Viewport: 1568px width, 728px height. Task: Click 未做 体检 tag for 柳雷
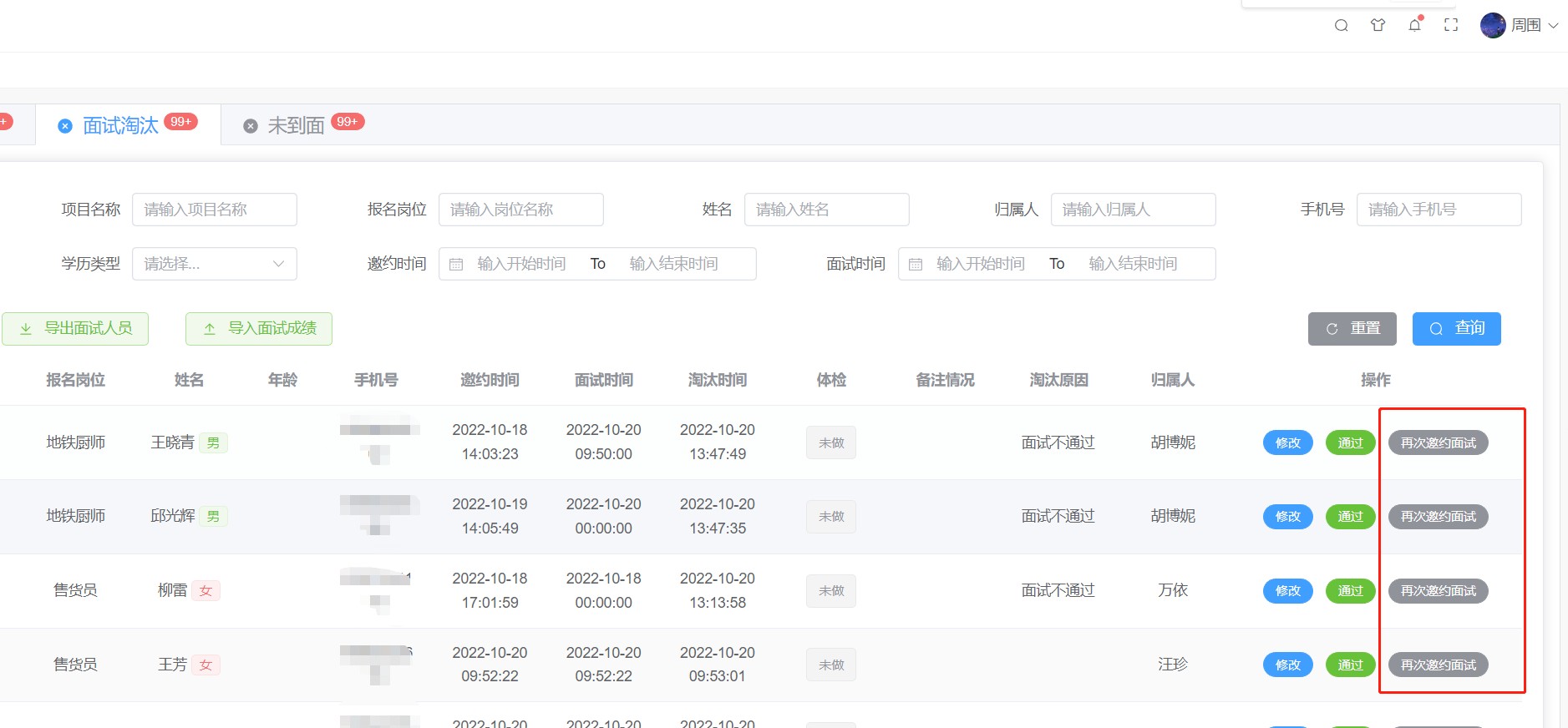tap(831, 591)
